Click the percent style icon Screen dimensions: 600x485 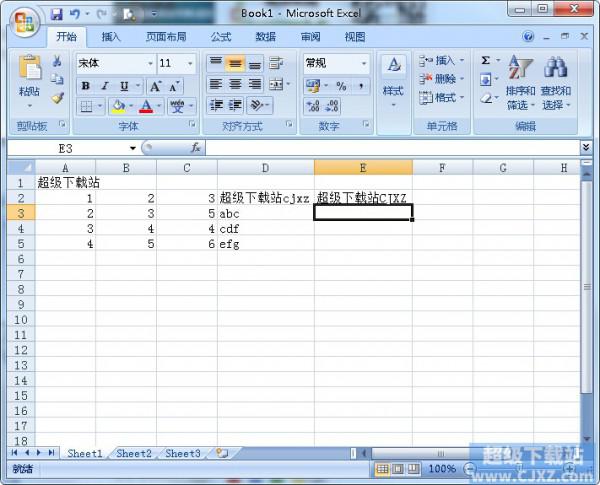(x=340, y=86)
